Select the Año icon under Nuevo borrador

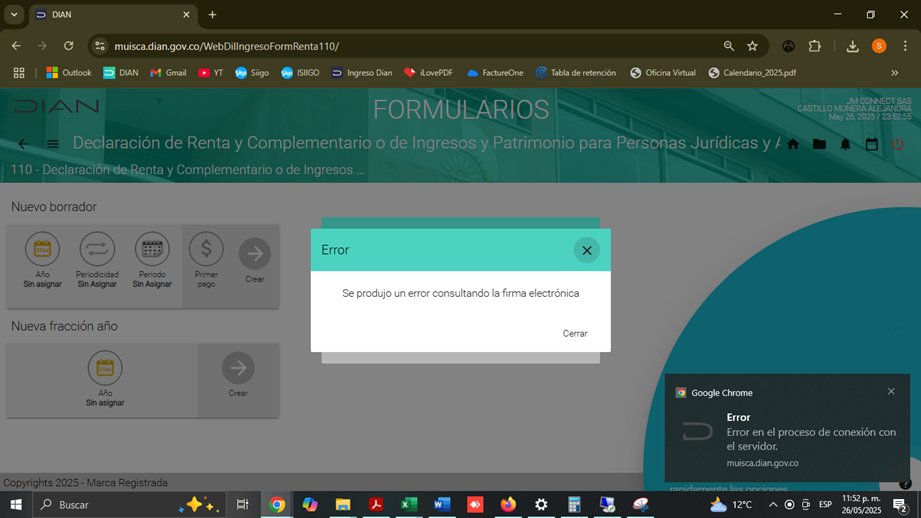42,249
